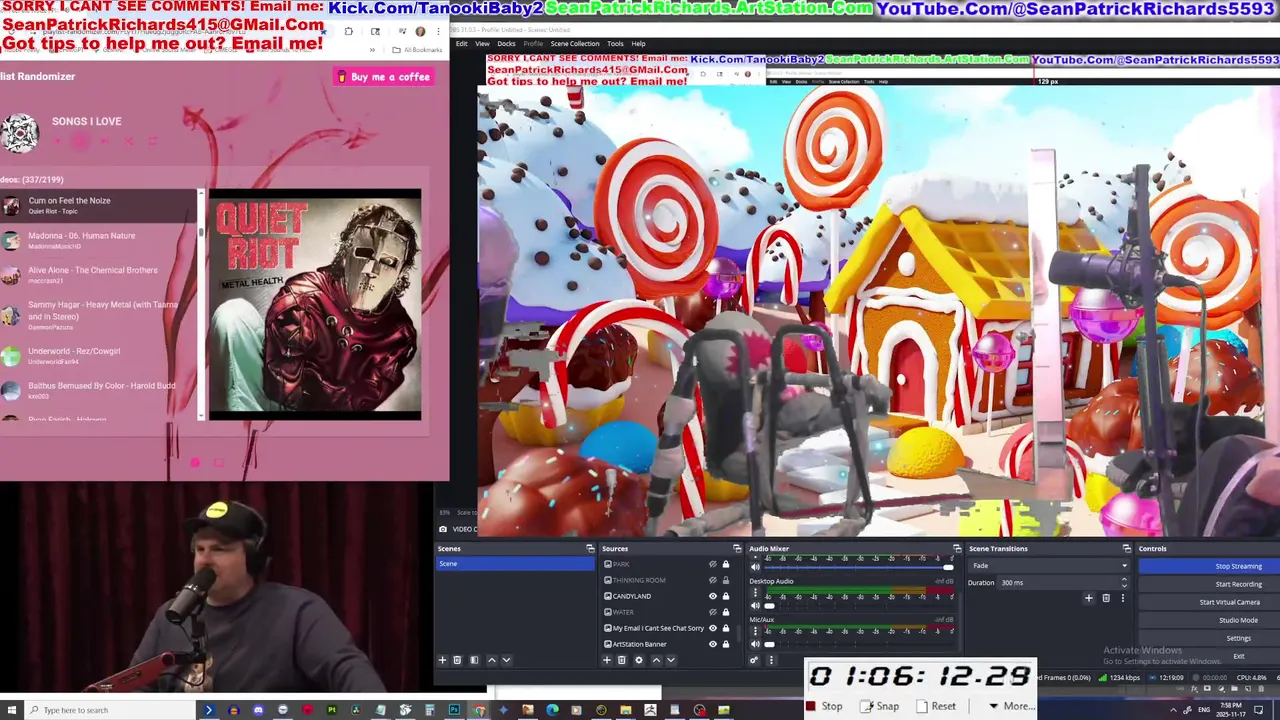
Task: Click Stop Streaming button
Action: [1209, 566]
